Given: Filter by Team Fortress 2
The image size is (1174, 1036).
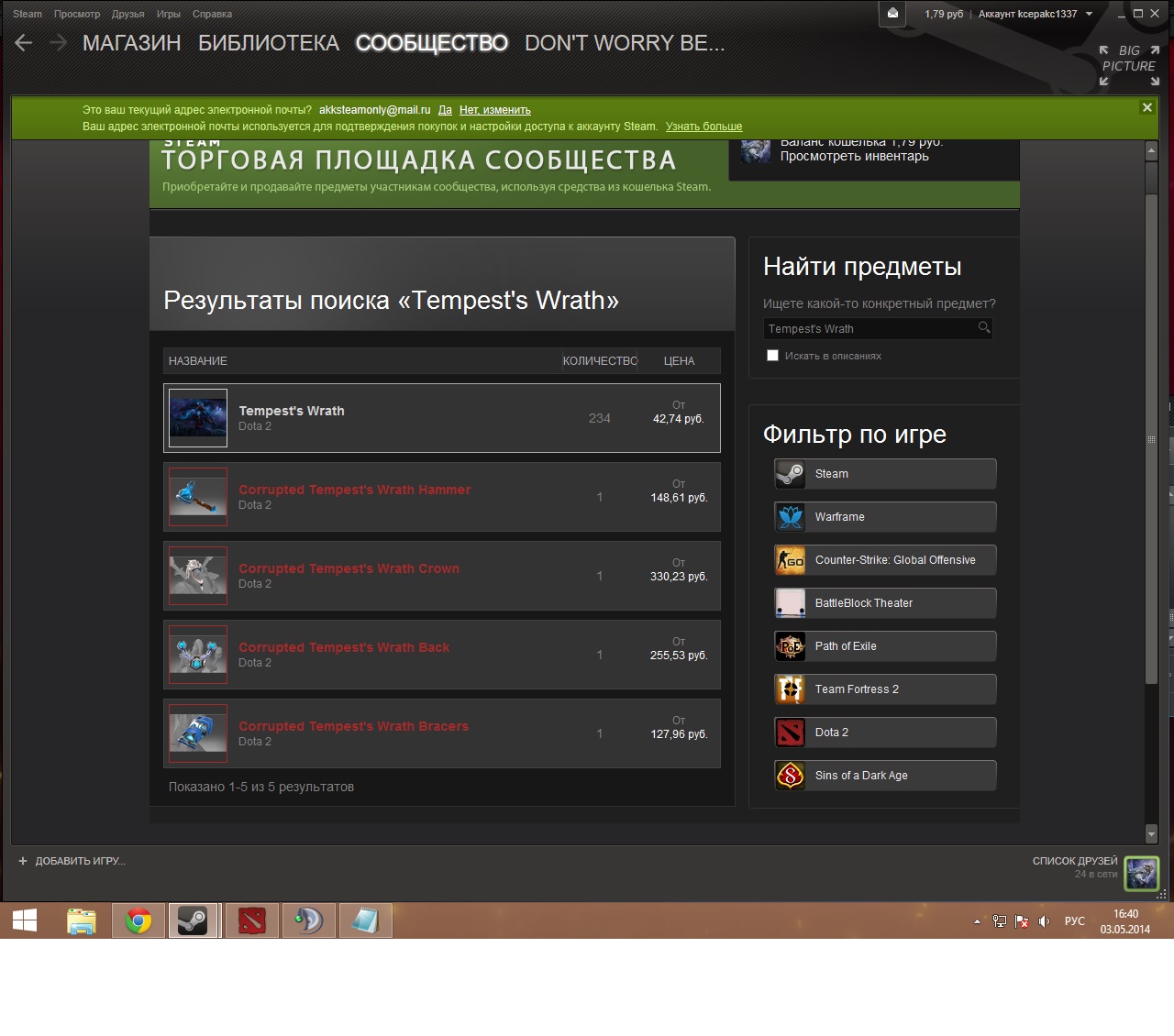Looking at the screenshot, I should click(885, 689).
